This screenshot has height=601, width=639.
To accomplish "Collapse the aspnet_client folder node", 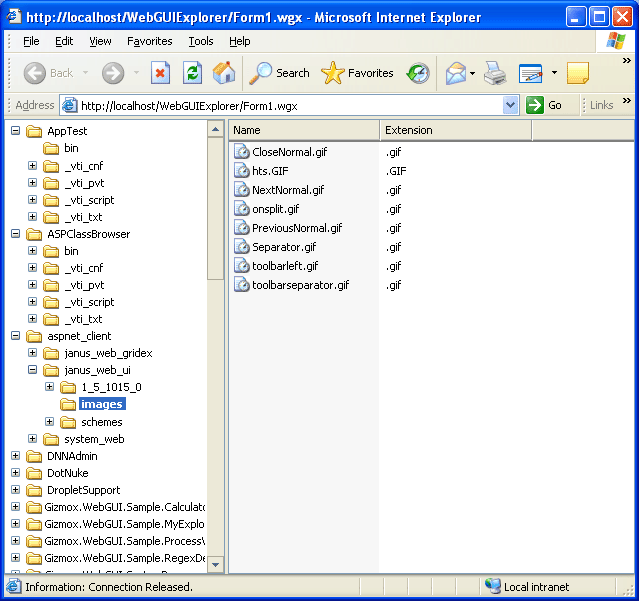I will pos(15,336).
